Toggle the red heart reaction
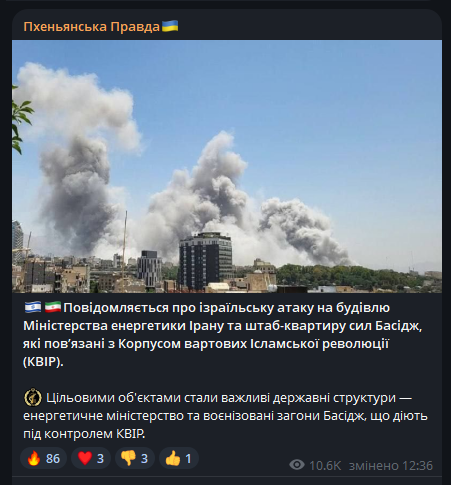The width and height of the screenshot is (451, 485). [x=91, y=458]
